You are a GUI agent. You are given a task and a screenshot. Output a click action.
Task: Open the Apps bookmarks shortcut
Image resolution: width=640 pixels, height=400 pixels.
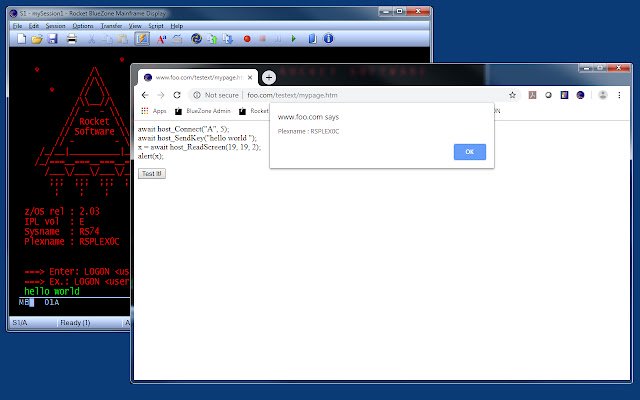coord(154,111)
